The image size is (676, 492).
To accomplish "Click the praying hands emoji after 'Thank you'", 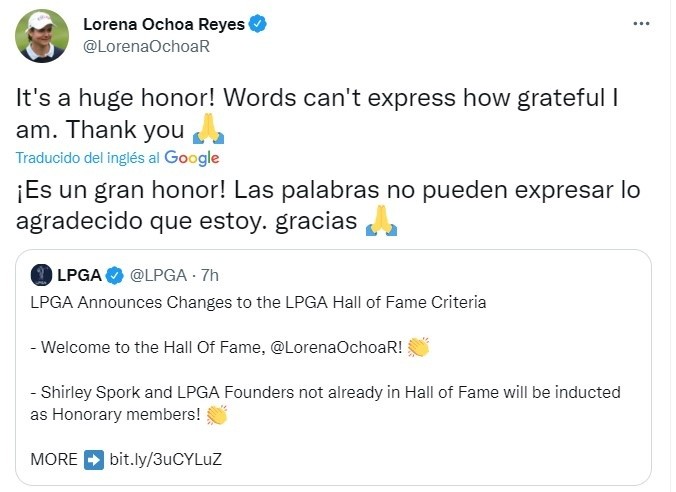I will point(205,129).
